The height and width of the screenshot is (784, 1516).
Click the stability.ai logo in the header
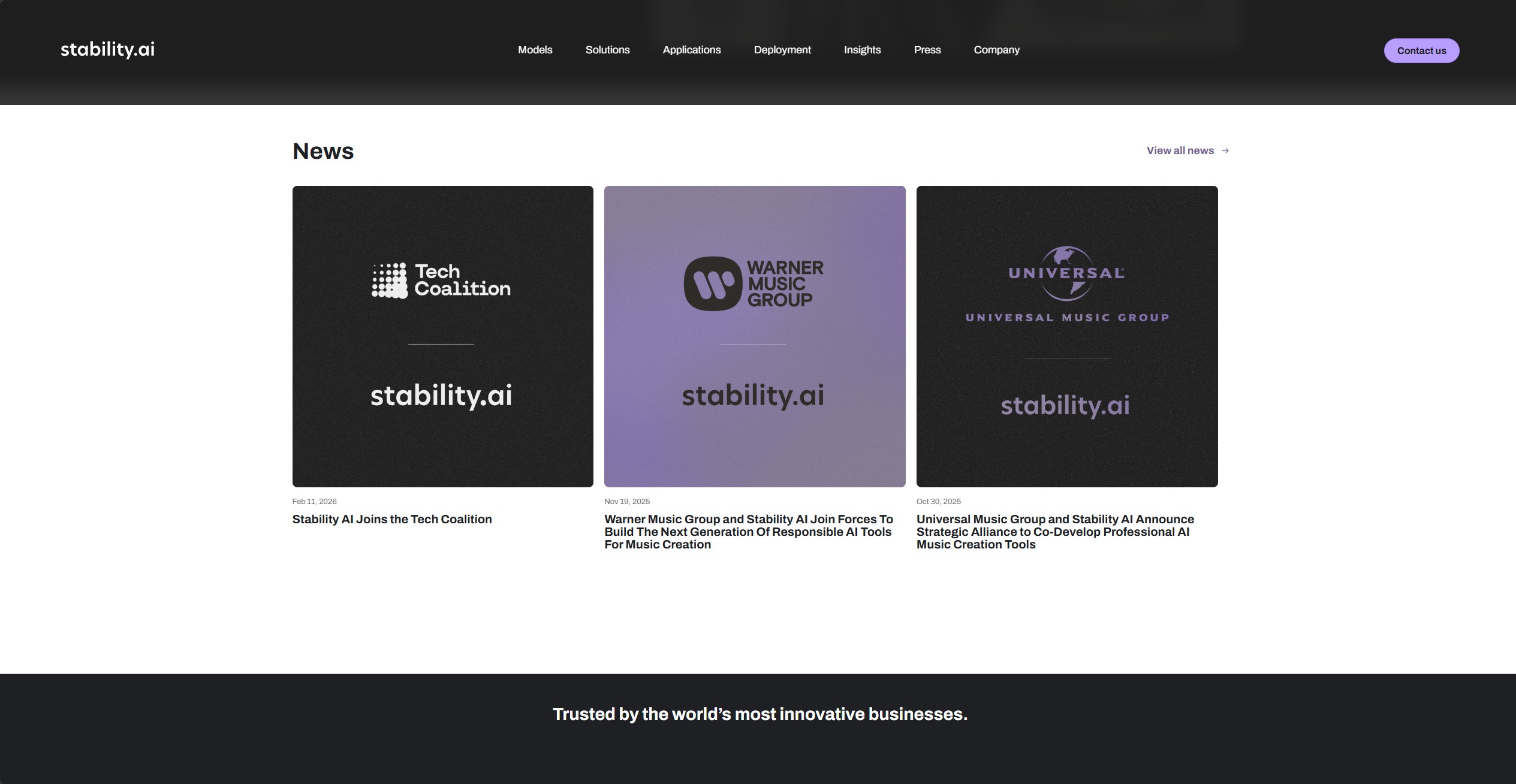[107, 49]
